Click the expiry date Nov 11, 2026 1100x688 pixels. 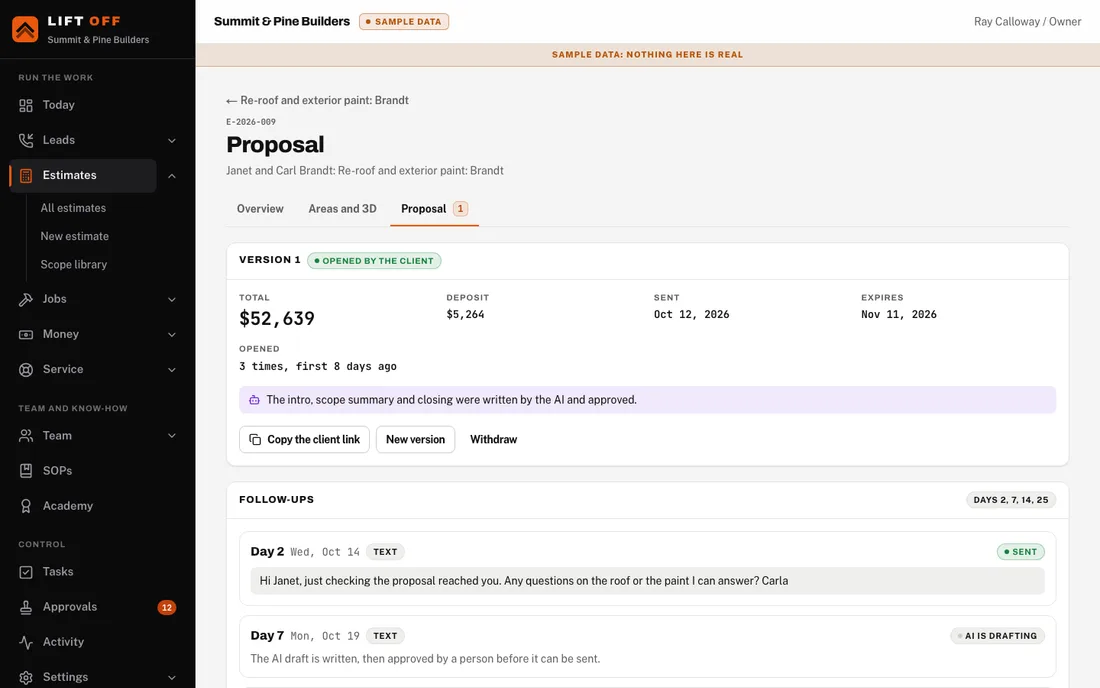[x=899, y=314]
